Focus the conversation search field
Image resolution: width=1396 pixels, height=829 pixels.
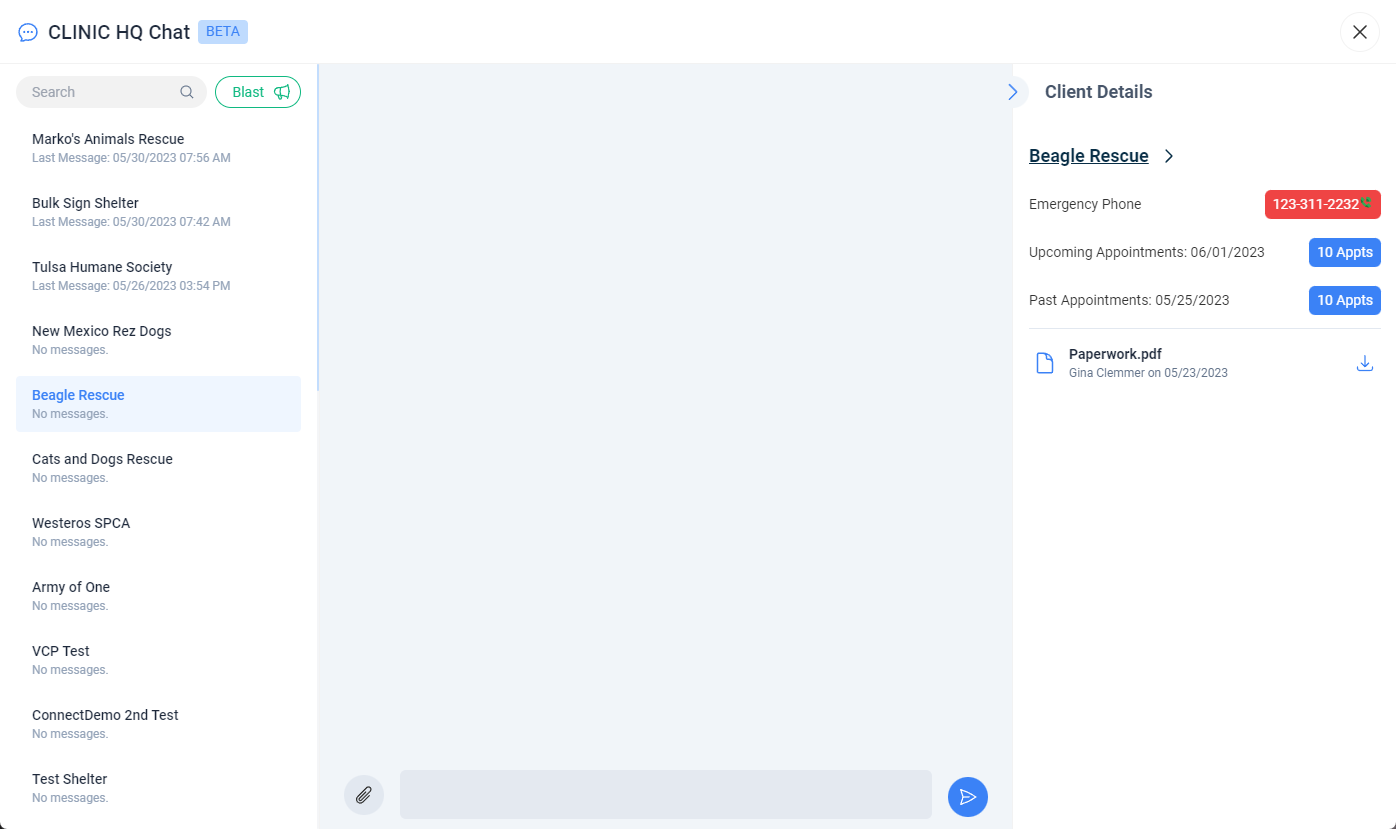100,92
